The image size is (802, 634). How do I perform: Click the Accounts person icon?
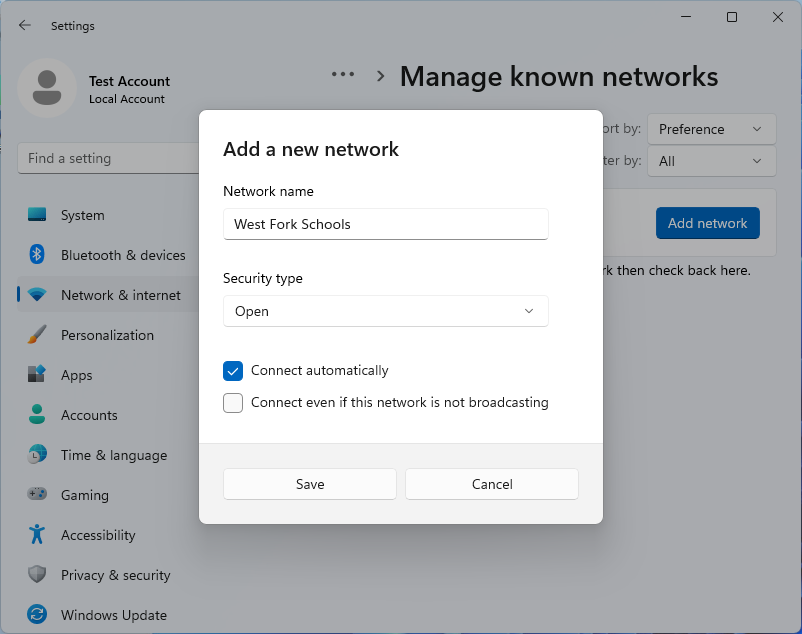(37, 414)
